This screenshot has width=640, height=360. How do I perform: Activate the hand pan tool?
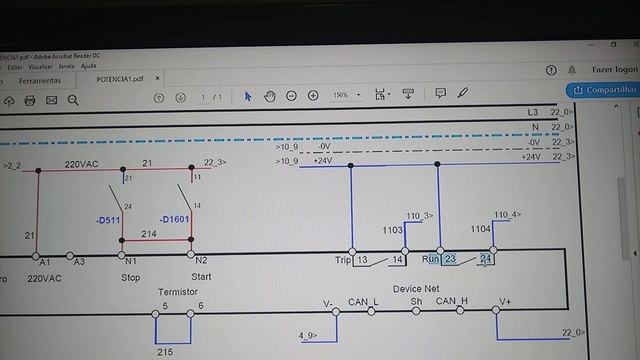click(269, 96)
